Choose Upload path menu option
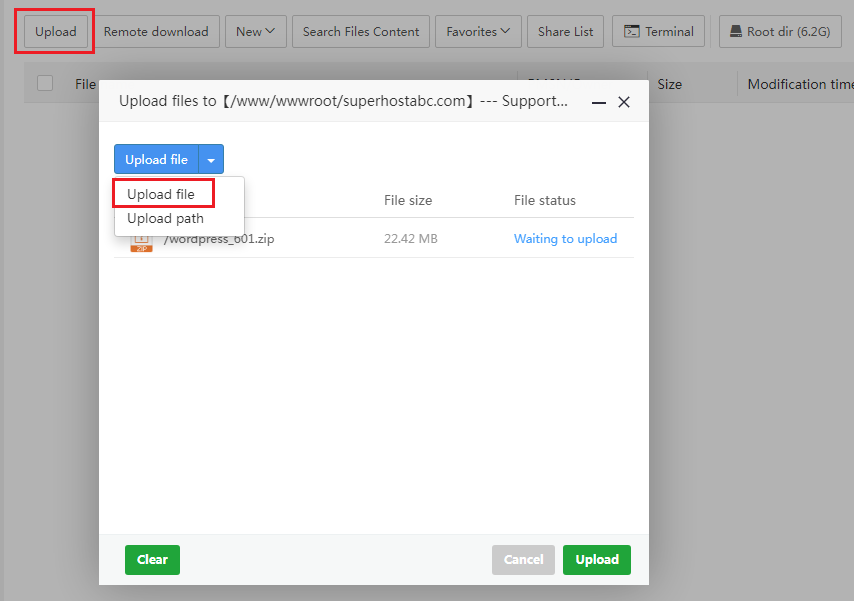 (x=165, y=218)
